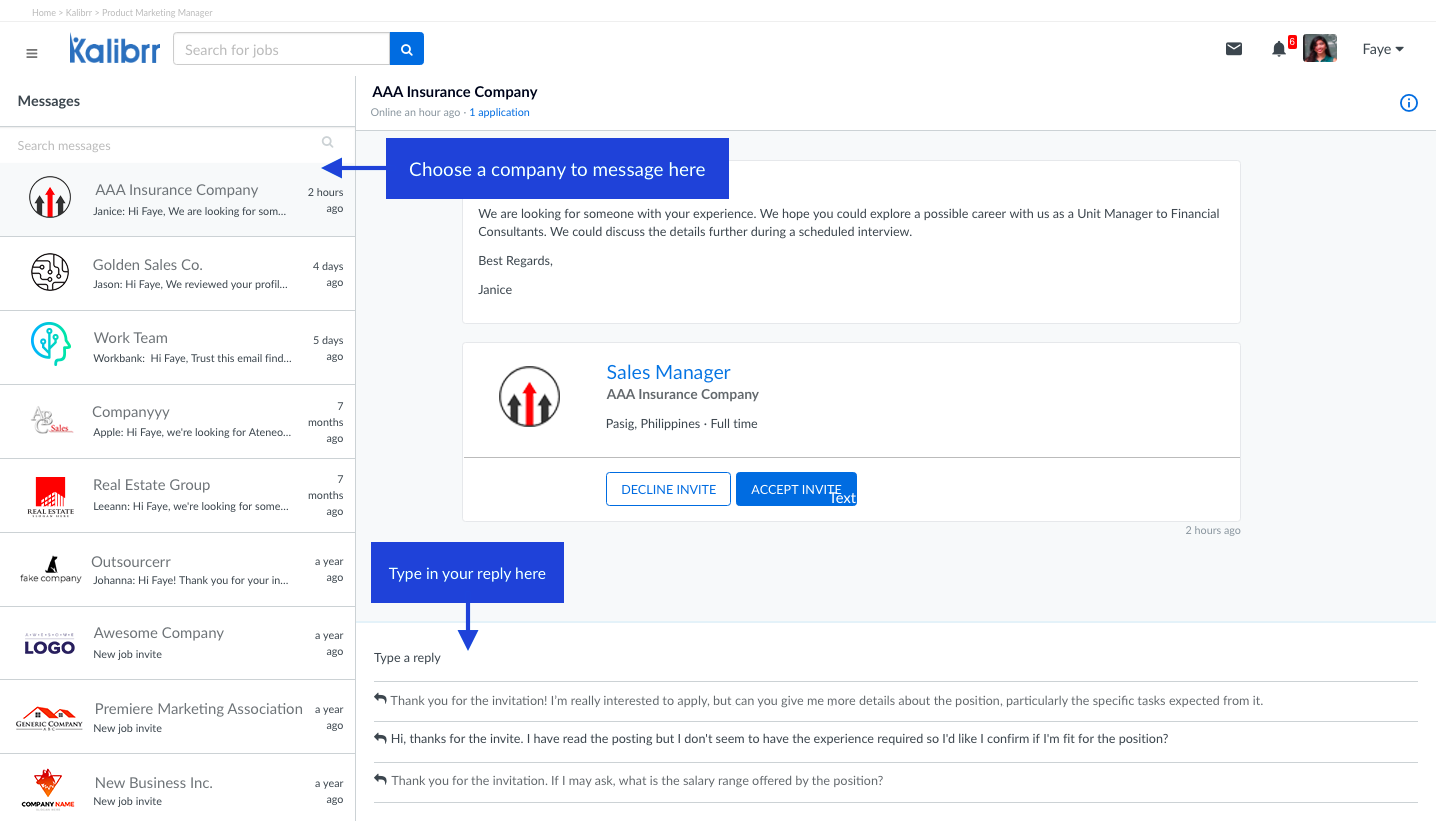Image resolution: width=1436 pixels, height=821 pixels.
Task: Open the 1 application link
Action: 499,112
